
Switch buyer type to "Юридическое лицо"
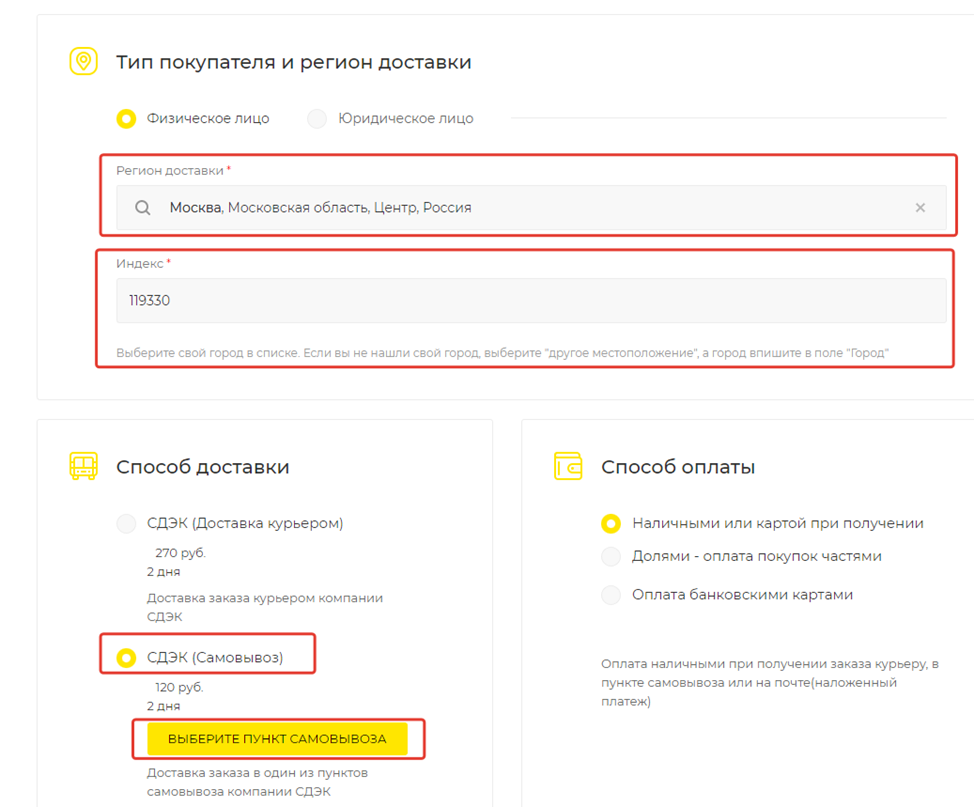click(317, 119)
